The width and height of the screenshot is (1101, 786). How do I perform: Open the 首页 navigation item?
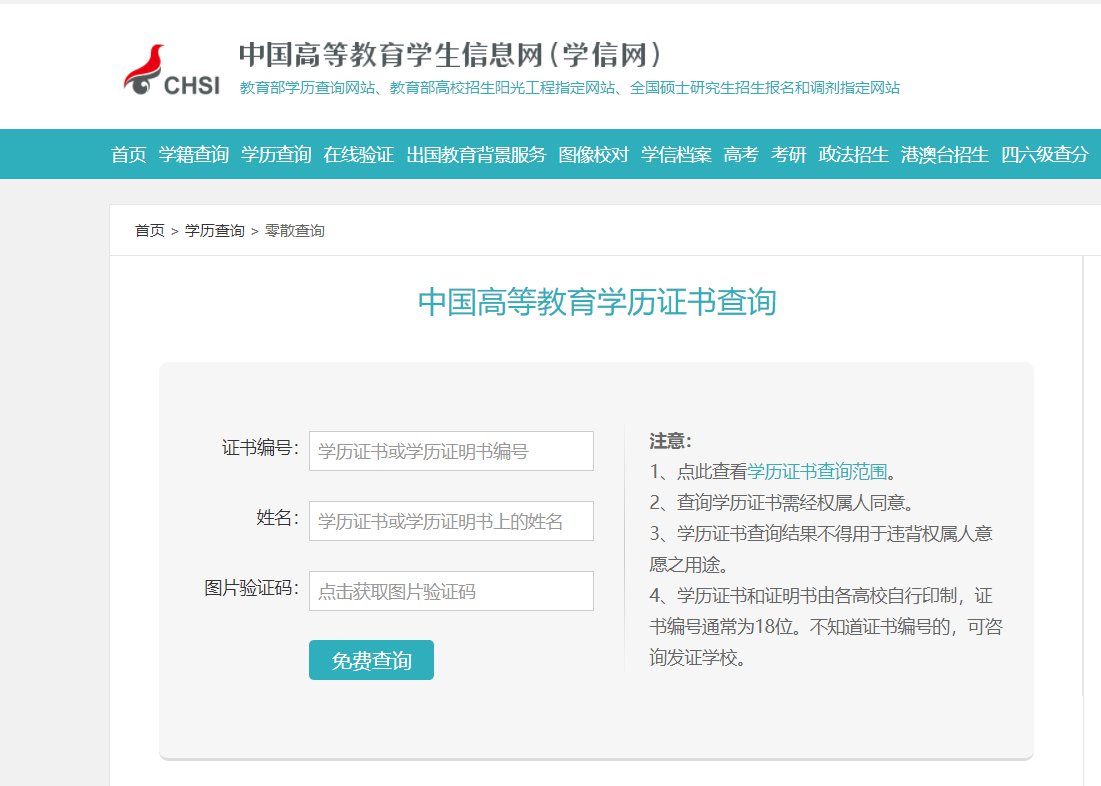point(128,155)
